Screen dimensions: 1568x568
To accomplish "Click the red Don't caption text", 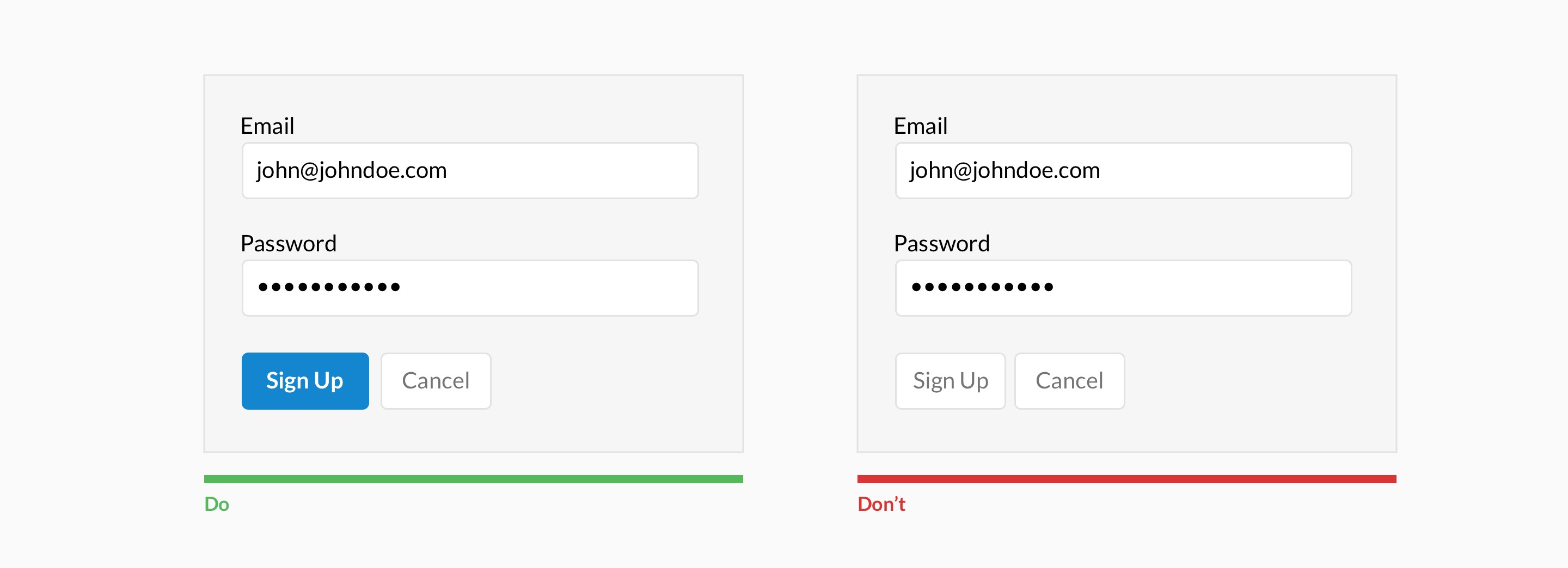I will (881, 504).
